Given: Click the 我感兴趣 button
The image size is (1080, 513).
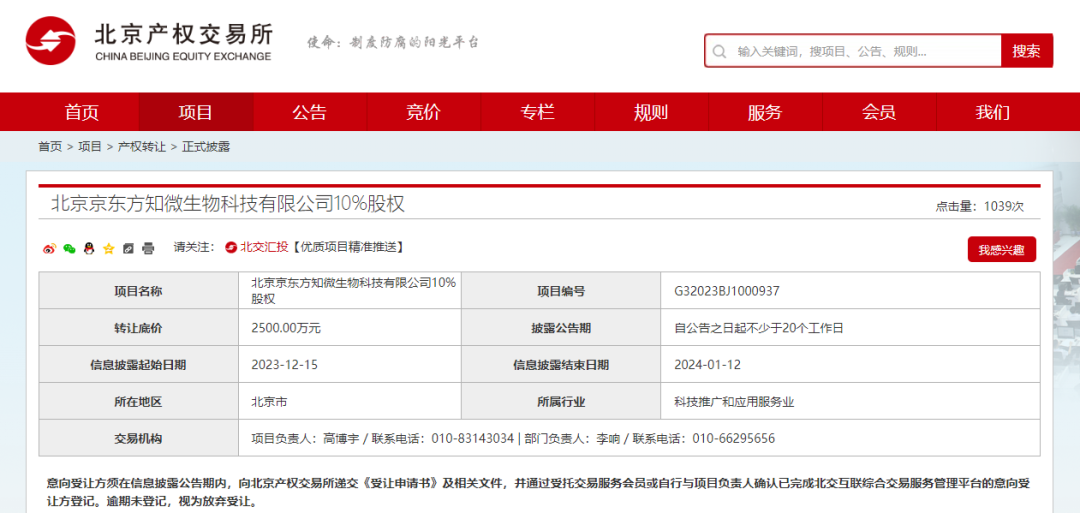Looking at the screenshot, I should click(1001, 249).
